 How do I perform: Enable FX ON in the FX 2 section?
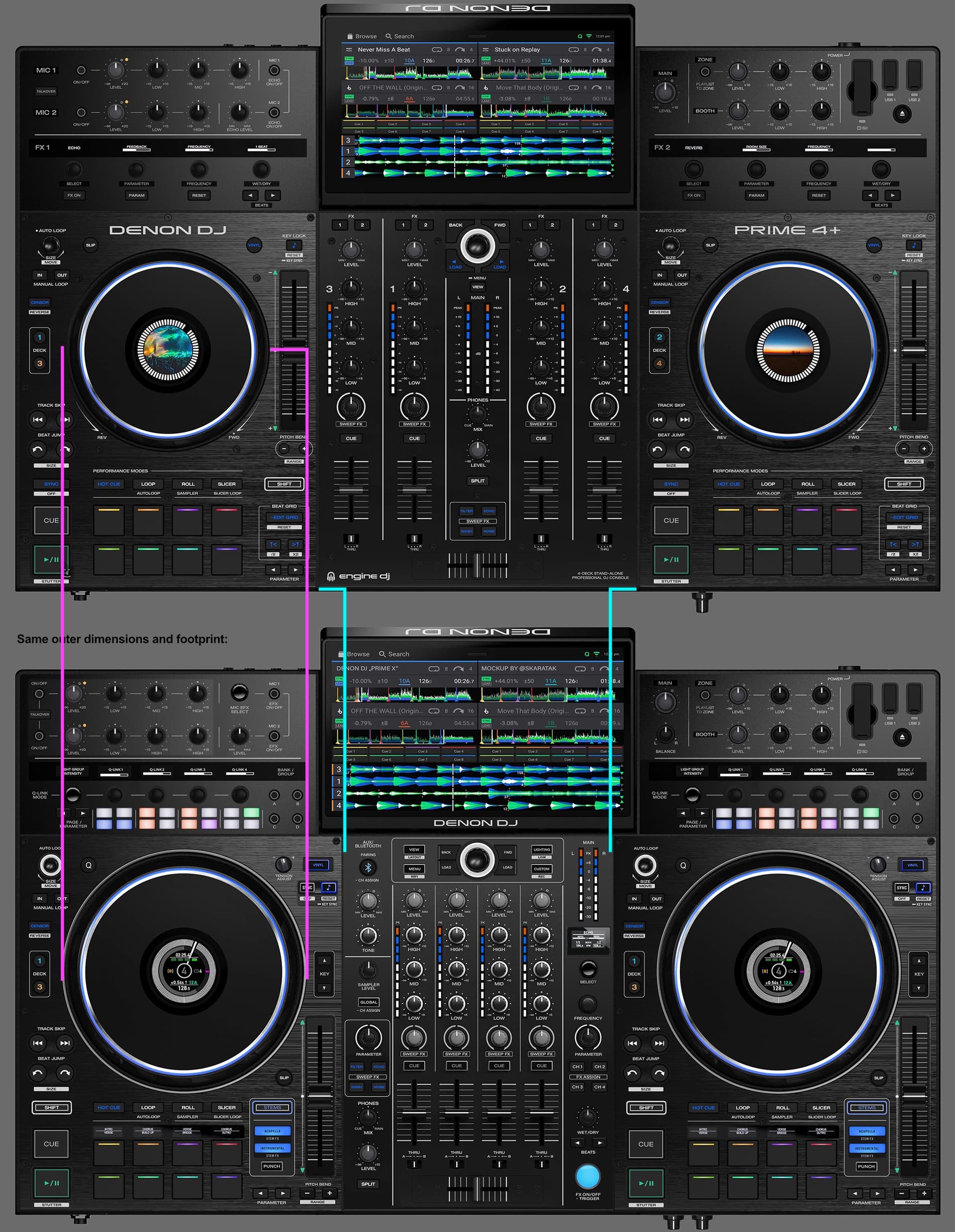(x=694, y=195)
